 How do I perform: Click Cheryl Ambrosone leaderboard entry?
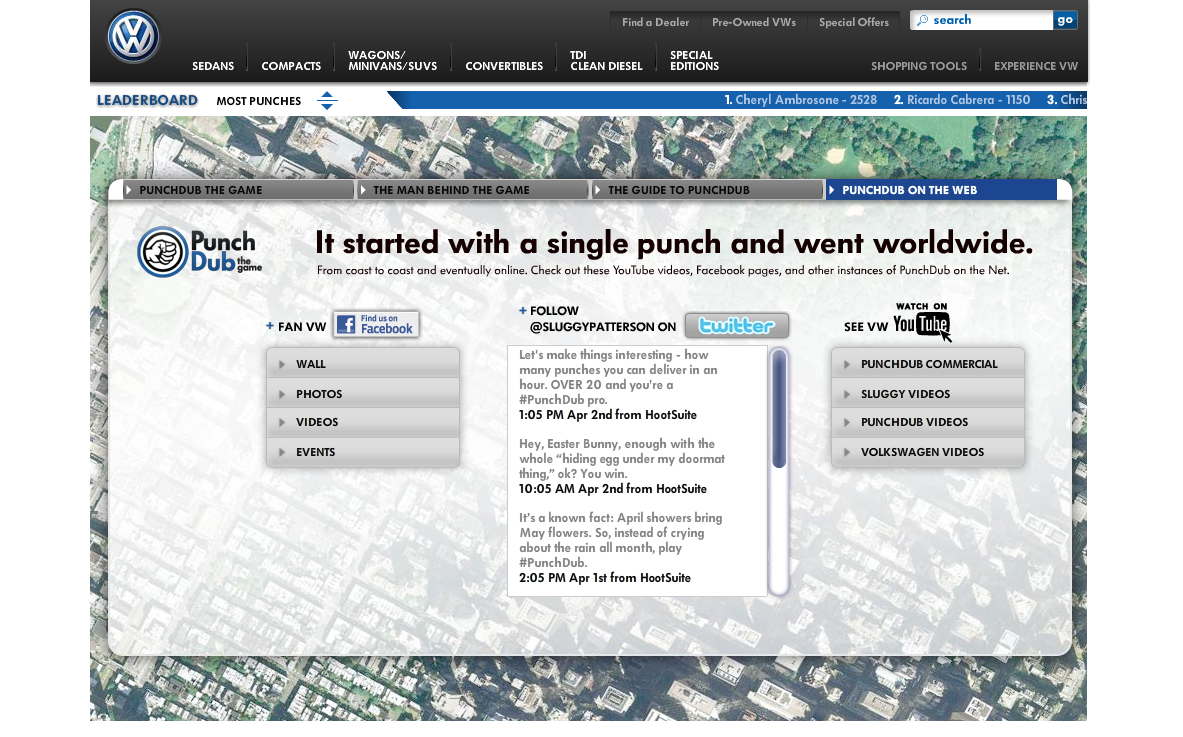click(x=800, y=100)
